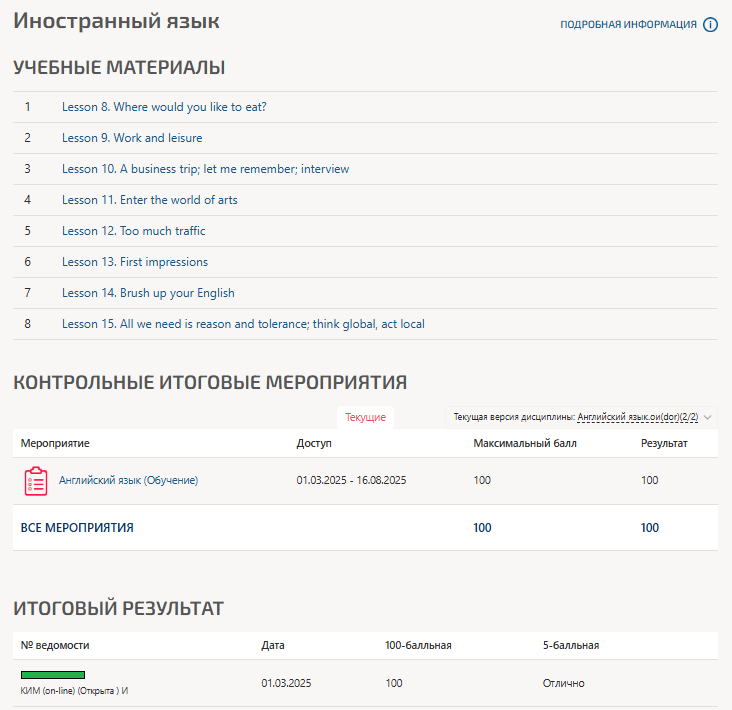Image resolution: width=732 pixels, height=710 pixels.
Task: View Lesson 13. First impressions
Action: click(x=135, y=262)
